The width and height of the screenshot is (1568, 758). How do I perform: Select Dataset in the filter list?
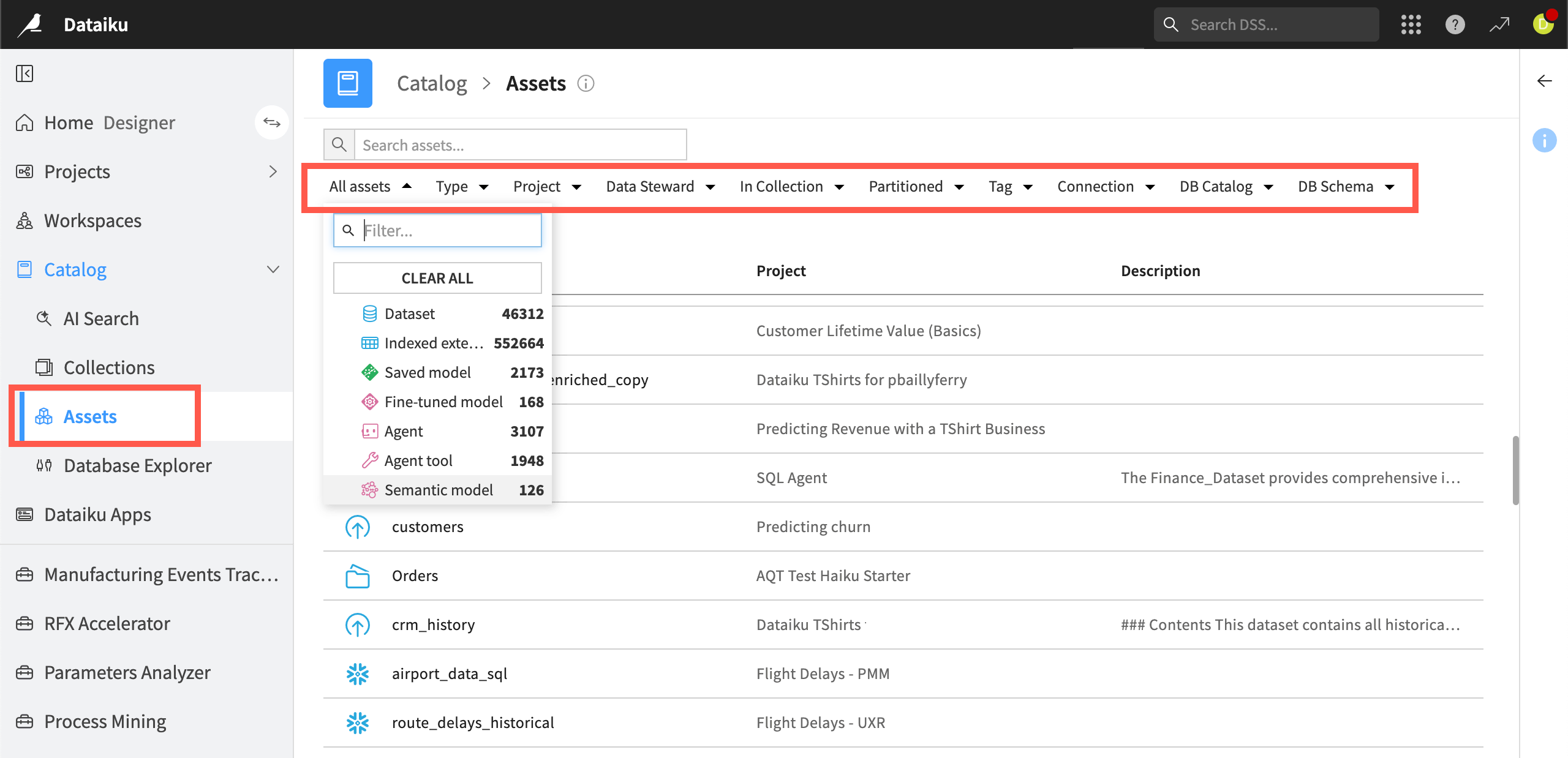click(x=437, y=313)
